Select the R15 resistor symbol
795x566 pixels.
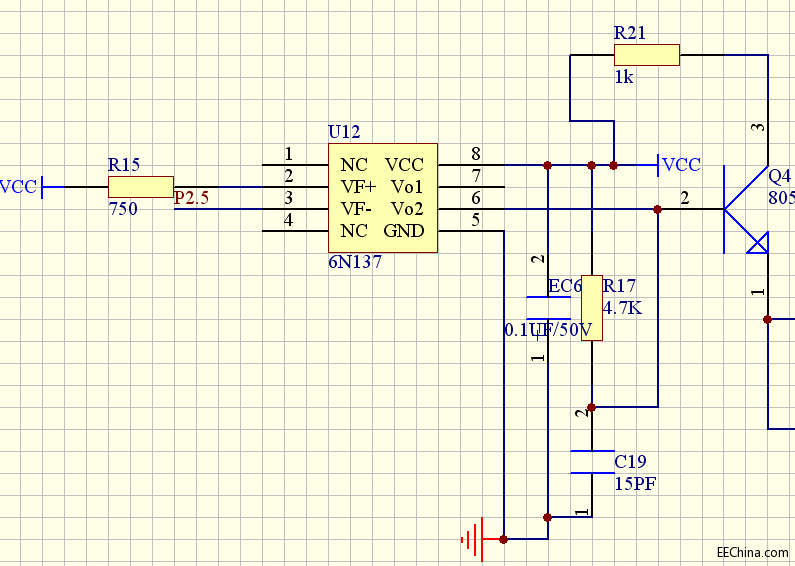click(x=140, y=186)
